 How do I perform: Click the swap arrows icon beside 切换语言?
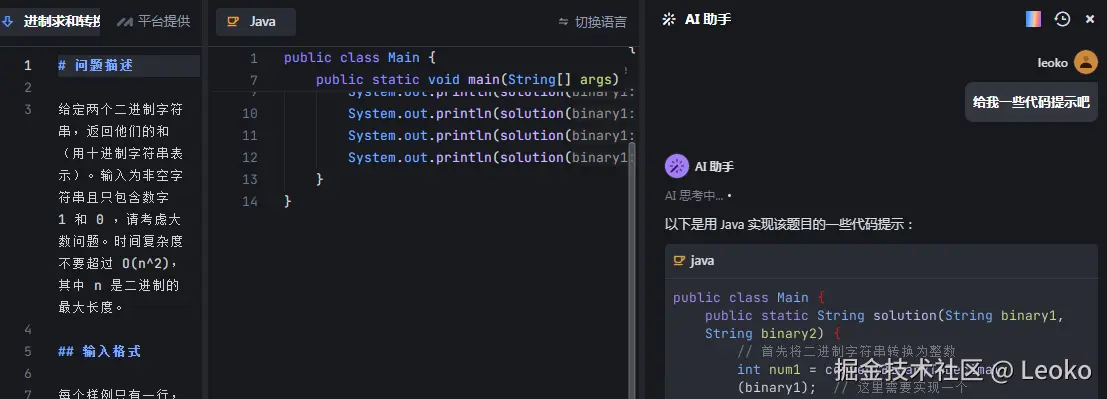[x=563, y=22]
